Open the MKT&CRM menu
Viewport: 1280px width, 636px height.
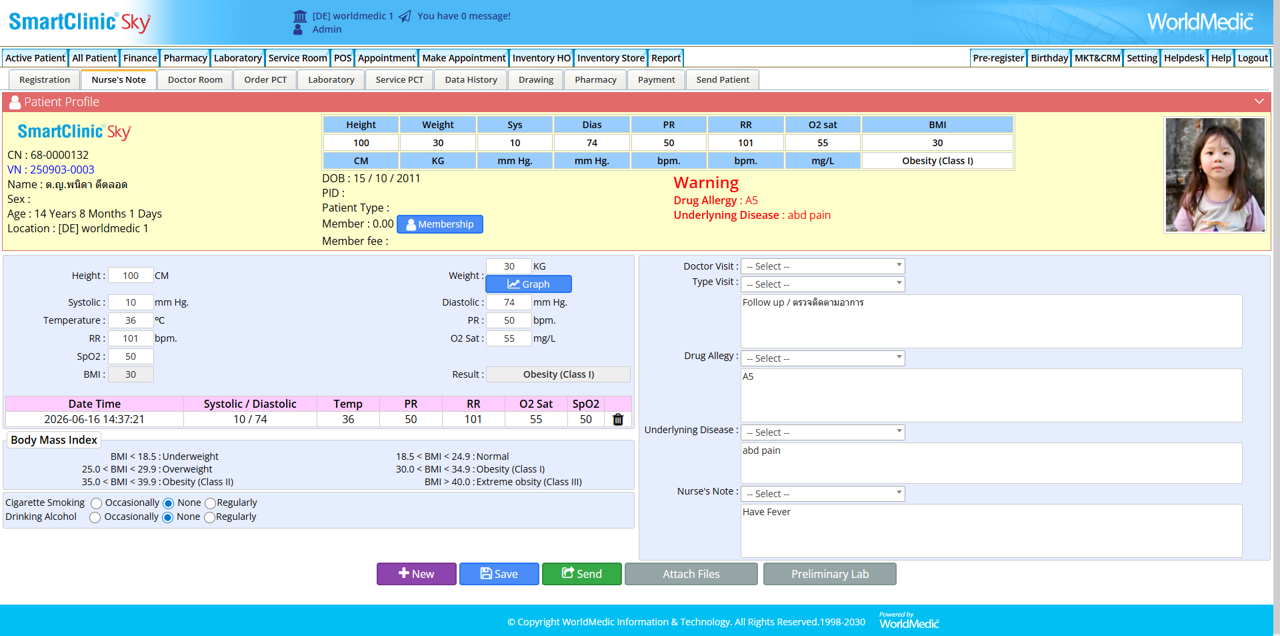[1097, 58]
